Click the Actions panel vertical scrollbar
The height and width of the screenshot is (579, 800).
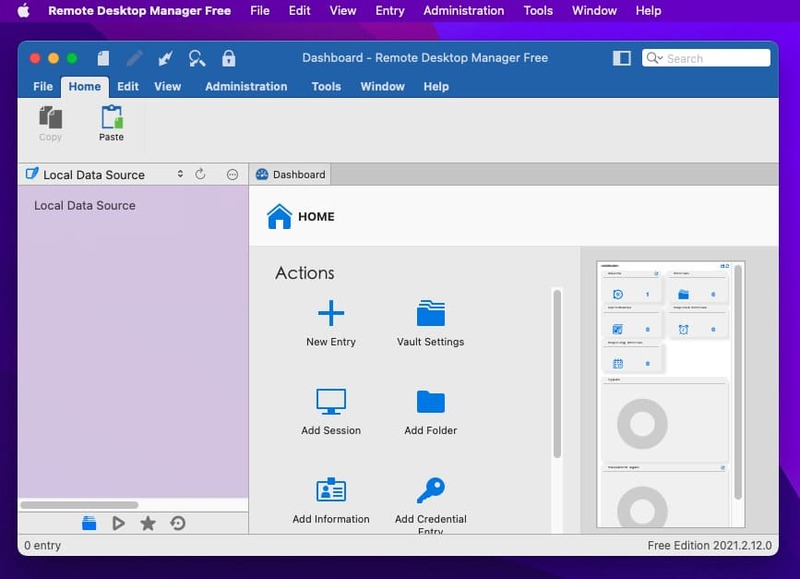(557, 373)
